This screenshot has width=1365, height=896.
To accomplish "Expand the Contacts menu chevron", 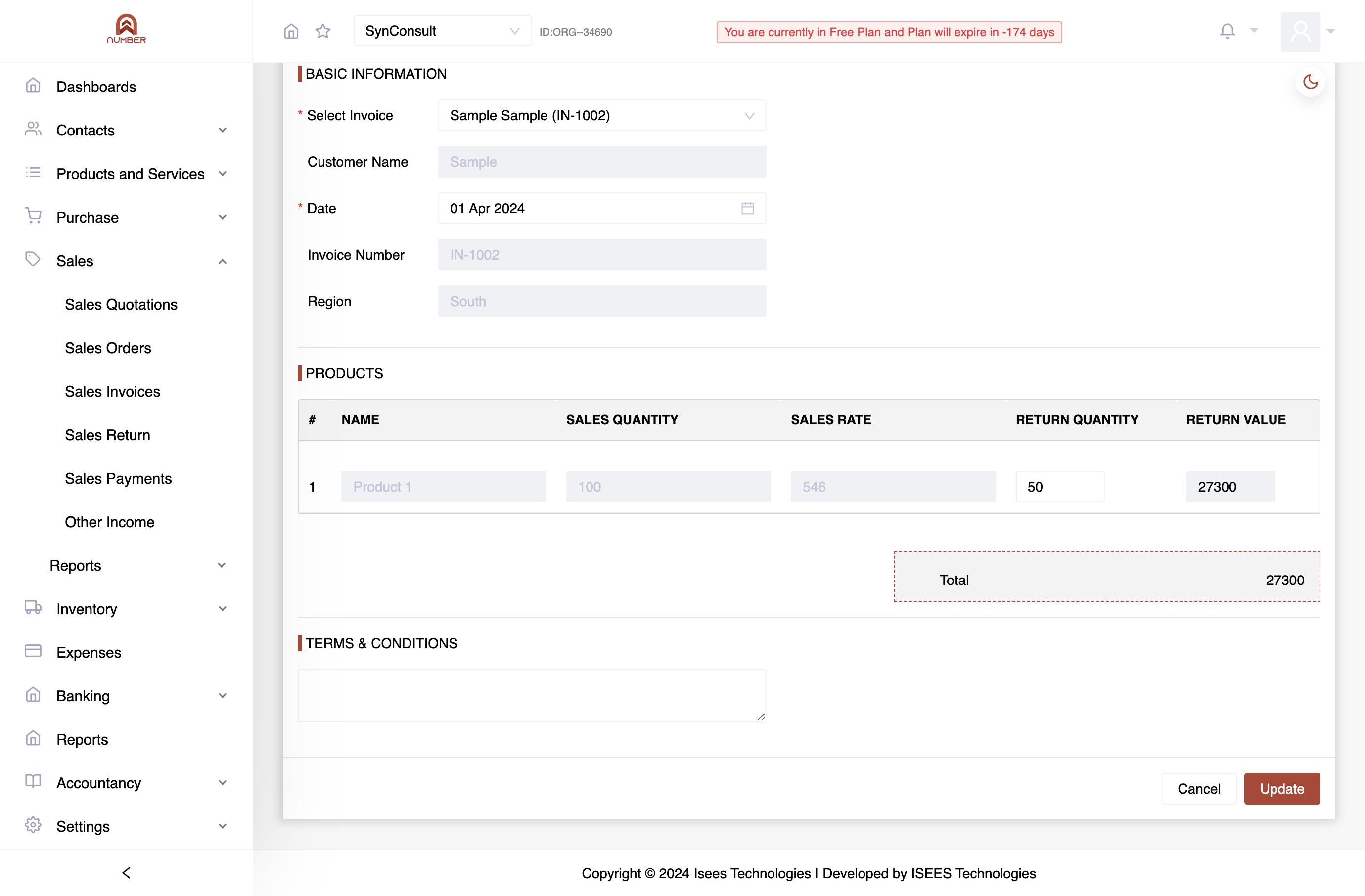I will click(x=223, y=130).
